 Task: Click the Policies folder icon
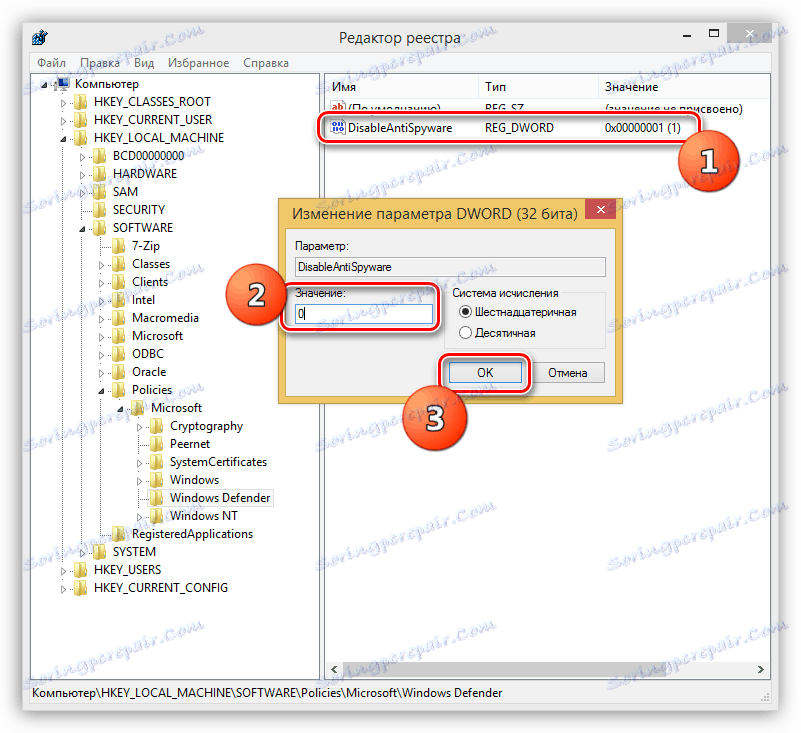pos(119,390)
